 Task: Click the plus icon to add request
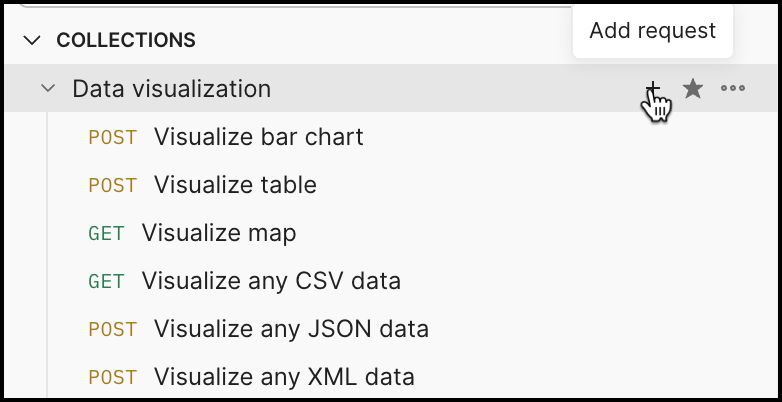[652, 90]
